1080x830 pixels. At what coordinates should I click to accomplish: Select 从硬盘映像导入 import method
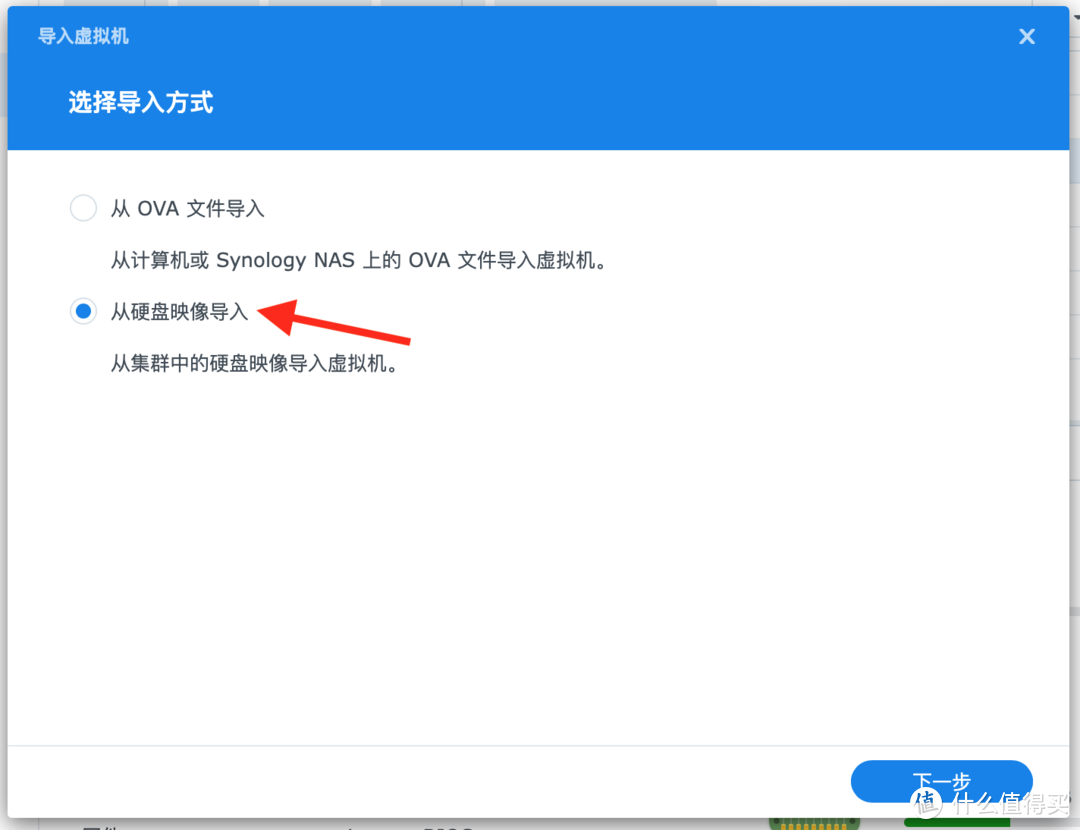pyautogui.click(x=180, y=311)
